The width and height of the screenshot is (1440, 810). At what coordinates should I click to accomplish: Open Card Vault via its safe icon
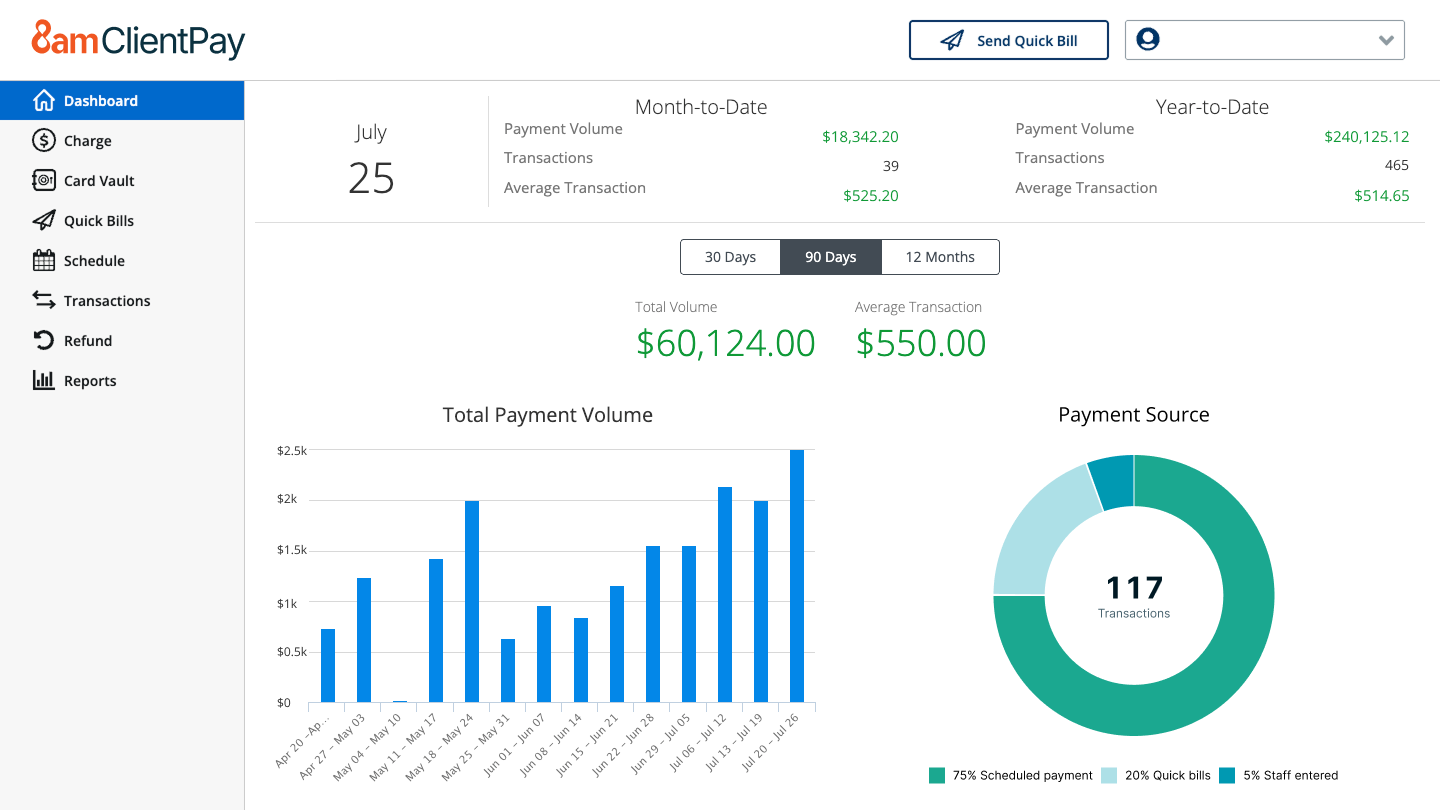[x=43, y=180]
